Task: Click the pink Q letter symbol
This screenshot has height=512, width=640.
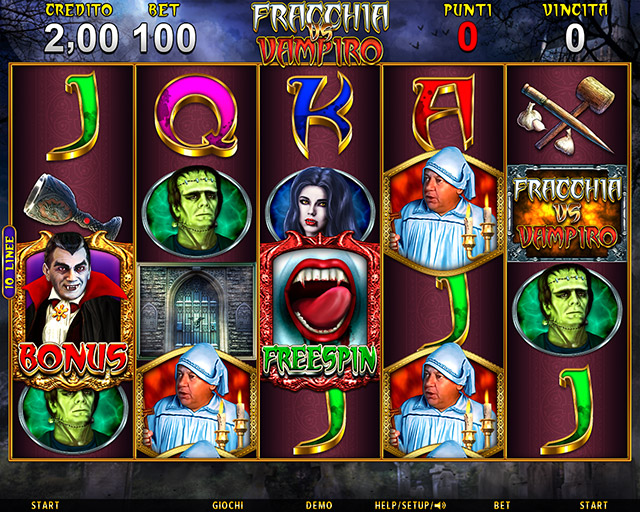Action: pos(196,116)
